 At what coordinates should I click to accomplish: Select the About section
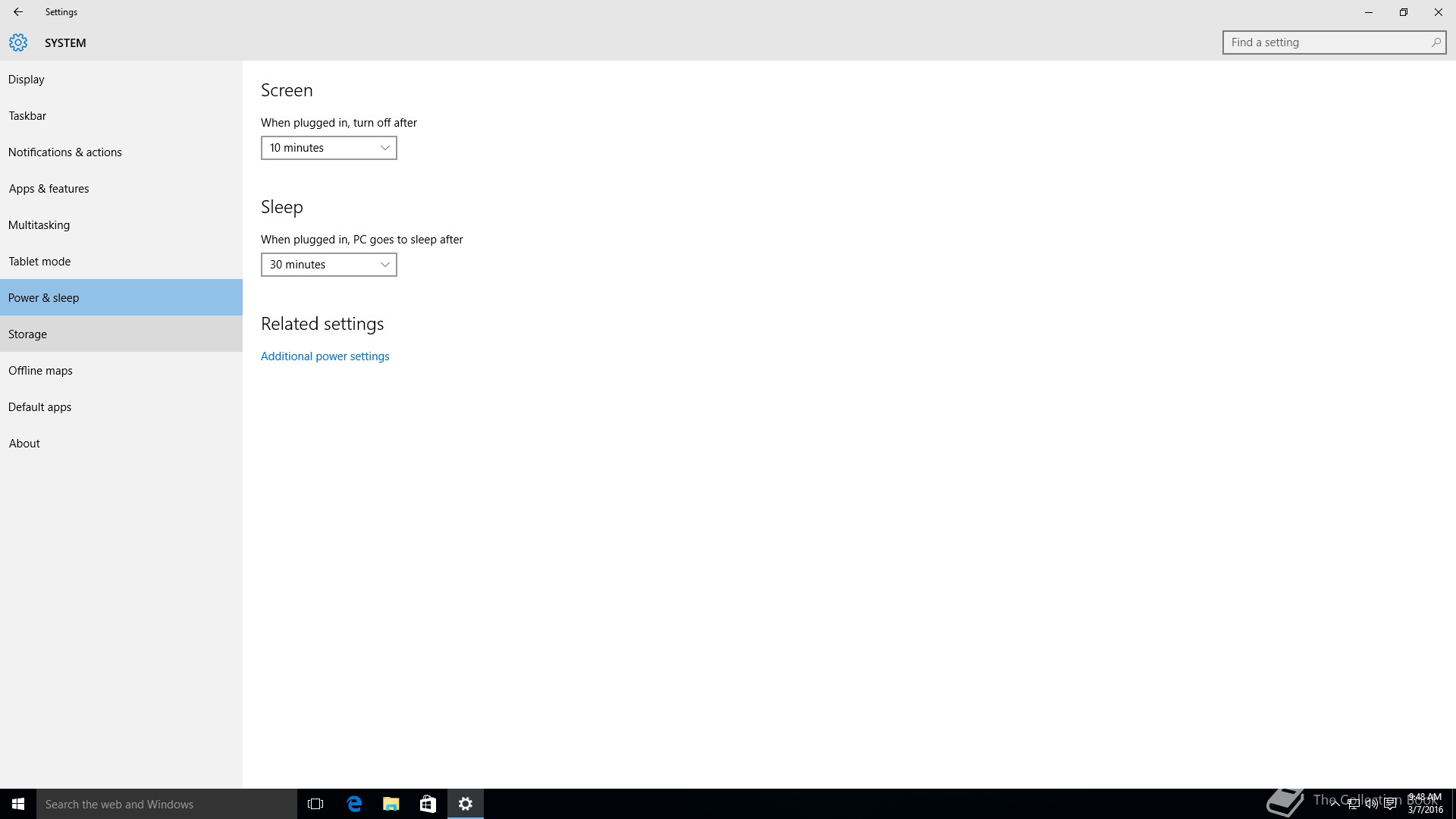point(24,444)
